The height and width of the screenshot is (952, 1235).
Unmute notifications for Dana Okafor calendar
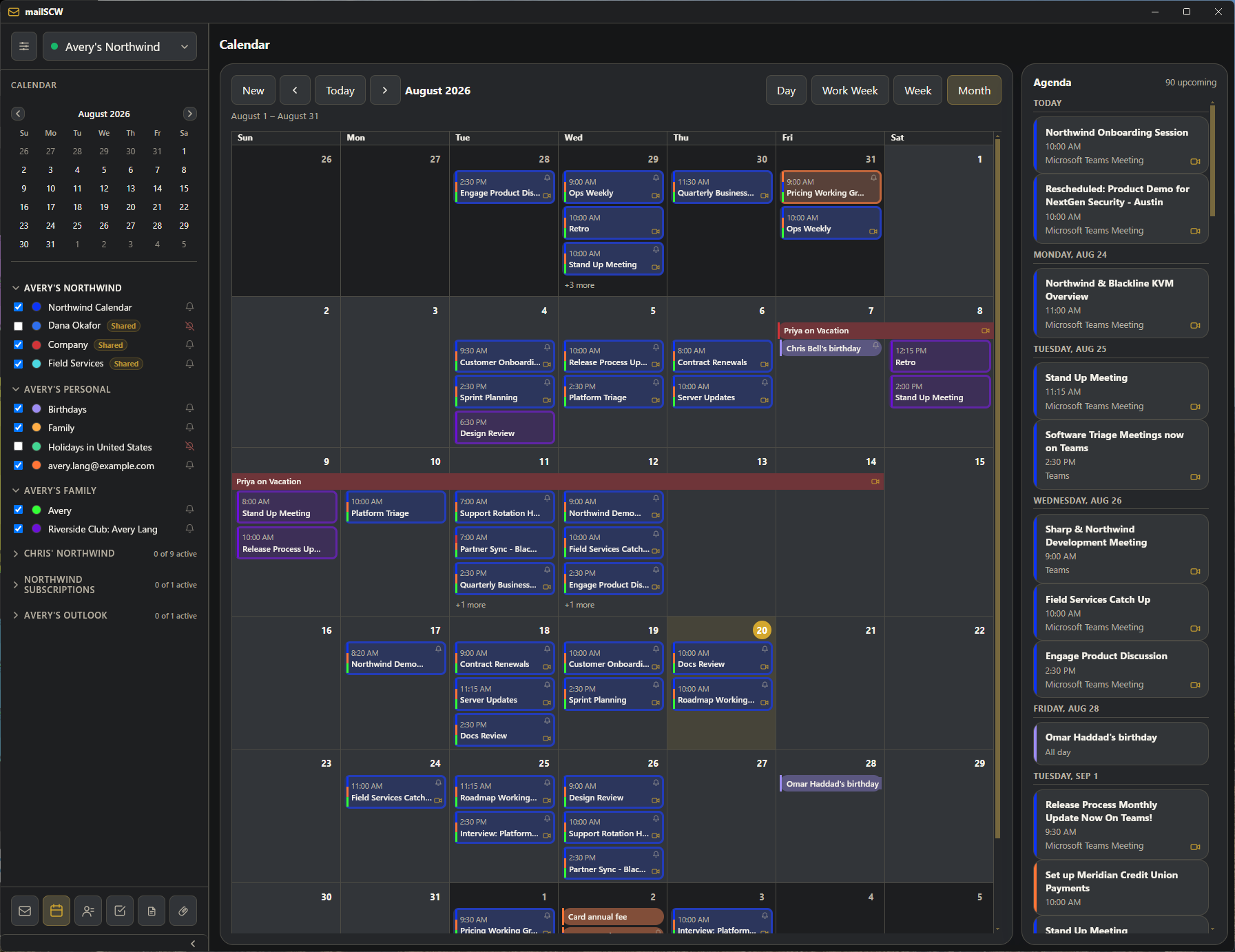[x=189, y=326]
